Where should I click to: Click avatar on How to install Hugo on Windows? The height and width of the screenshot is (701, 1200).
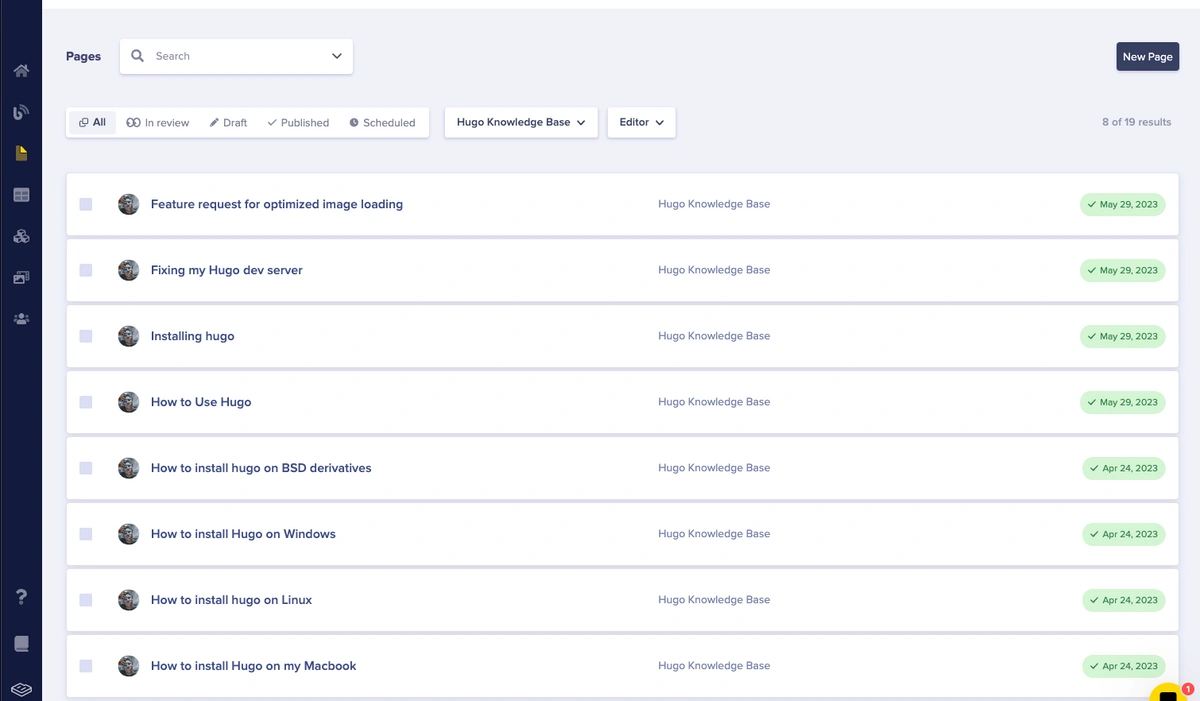[128, 534]
